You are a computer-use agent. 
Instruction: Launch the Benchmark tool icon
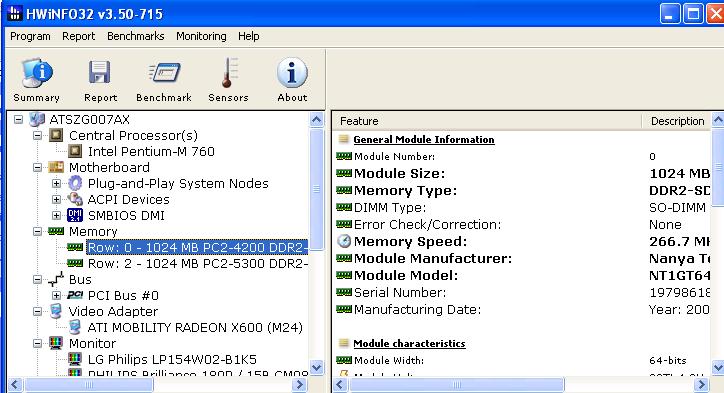click(164, 73)
